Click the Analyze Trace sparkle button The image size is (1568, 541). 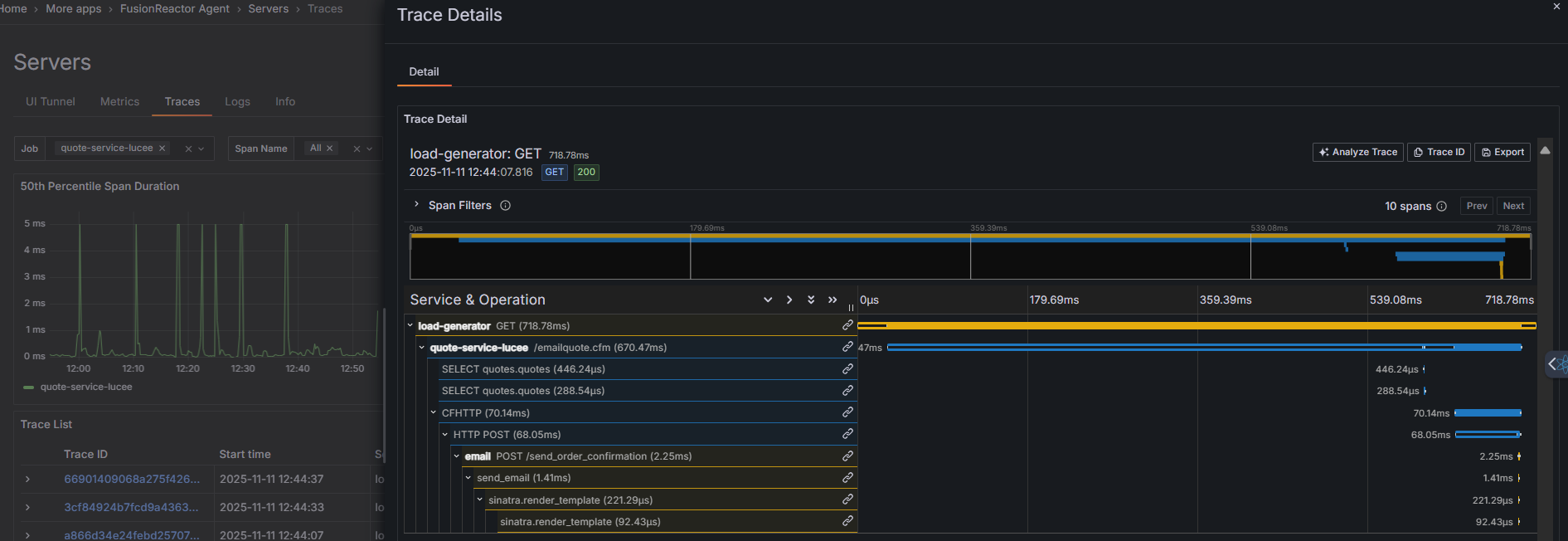tap(1358, 152)
